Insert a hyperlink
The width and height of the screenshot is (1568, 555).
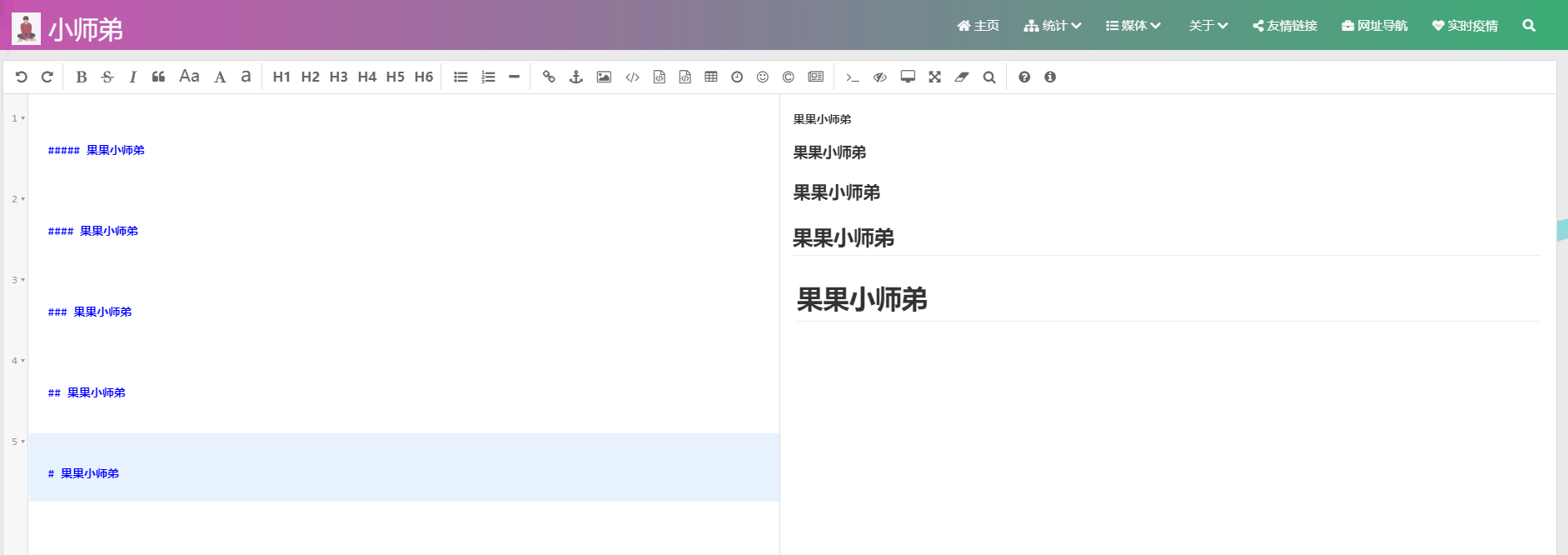tap(549, 77)
